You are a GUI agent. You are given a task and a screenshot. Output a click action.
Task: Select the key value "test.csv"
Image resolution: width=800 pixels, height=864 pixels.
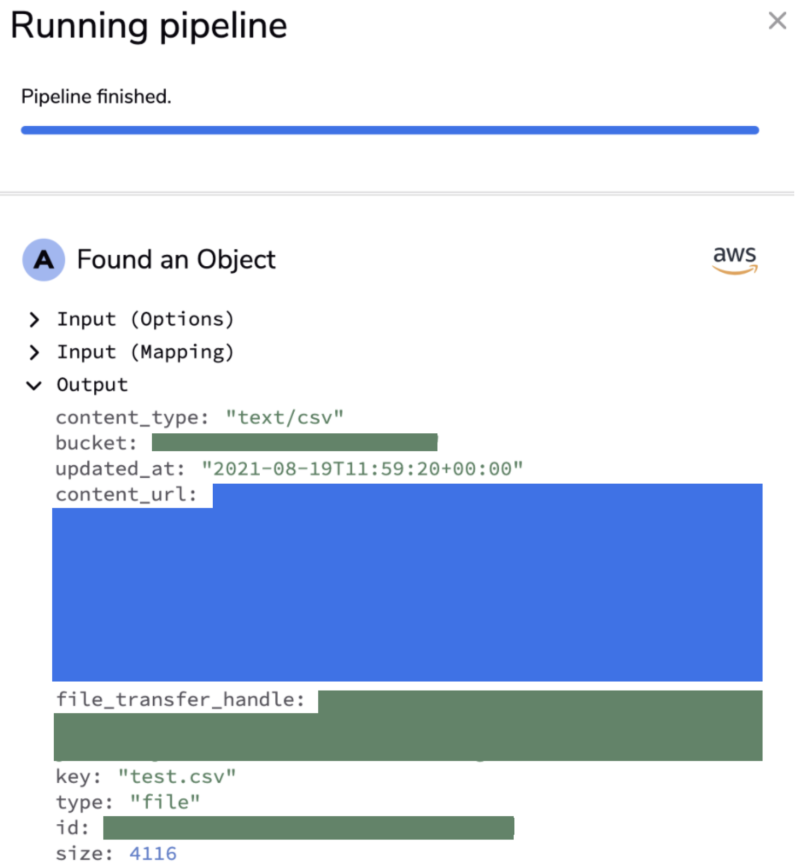(177, 776)
